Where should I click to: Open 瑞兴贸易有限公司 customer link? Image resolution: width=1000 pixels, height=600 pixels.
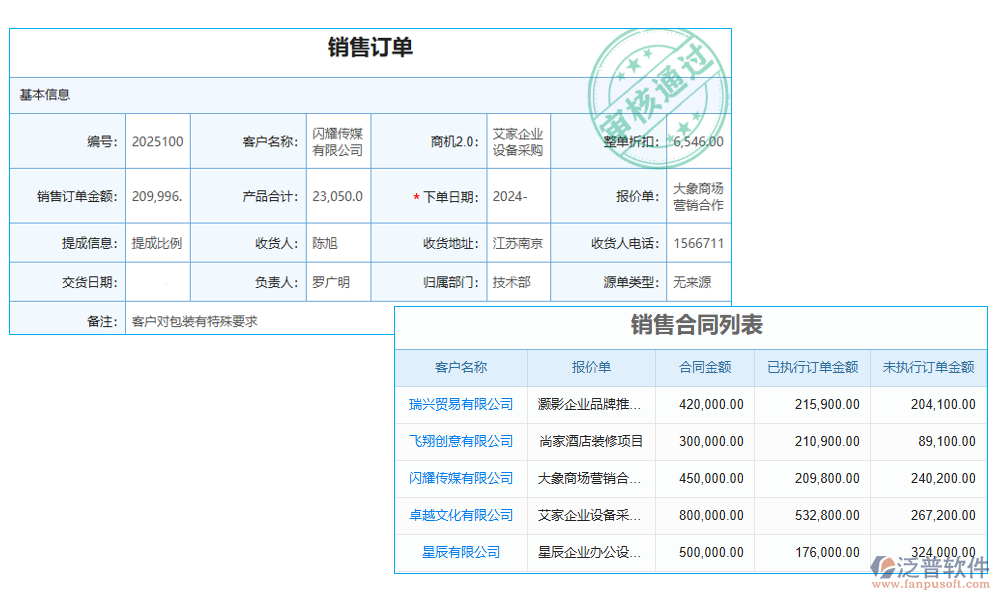[460, 404]
